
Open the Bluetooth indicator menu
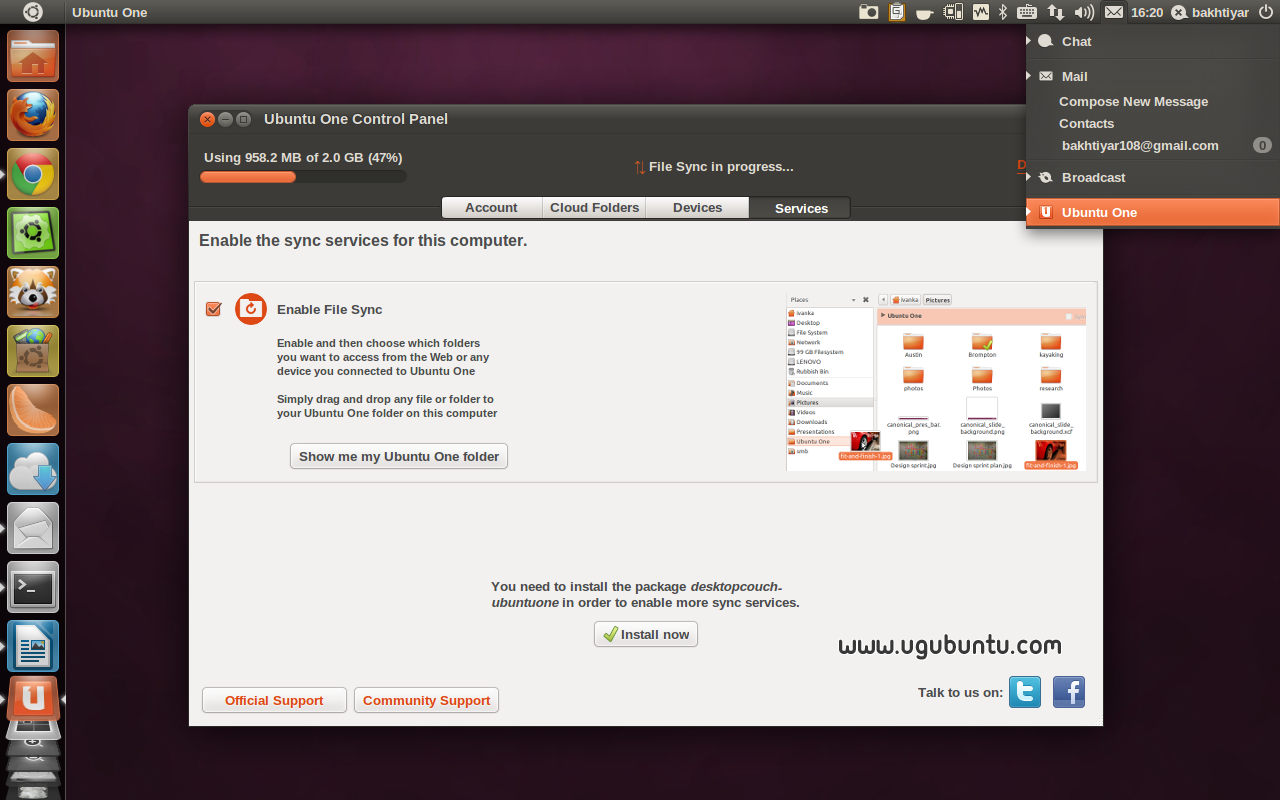point(1003,12)
